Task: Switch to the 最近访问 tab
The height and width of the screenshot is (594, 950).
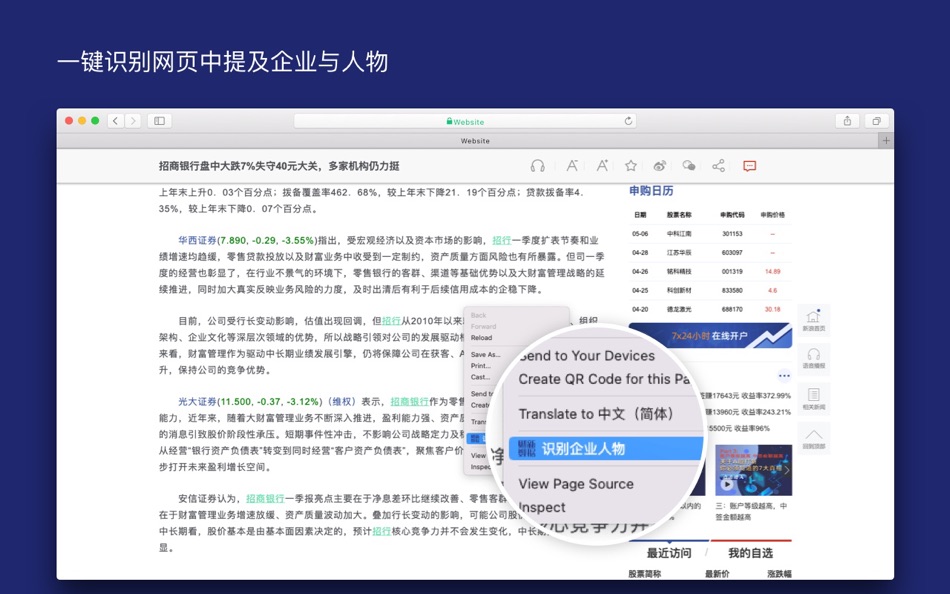Action: [x=669, y=553]
